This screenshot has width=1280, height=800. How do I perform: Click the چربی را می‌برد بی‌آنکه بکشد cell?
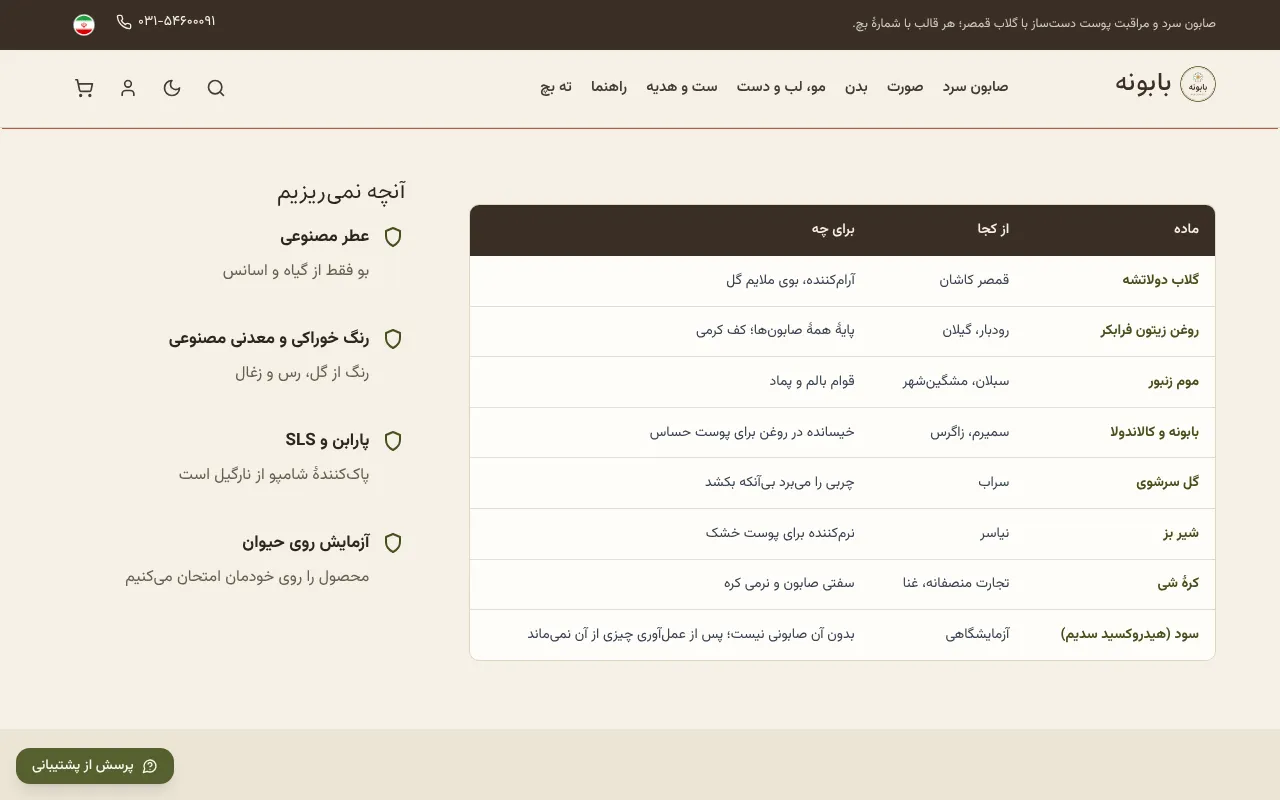coord(780,482)
